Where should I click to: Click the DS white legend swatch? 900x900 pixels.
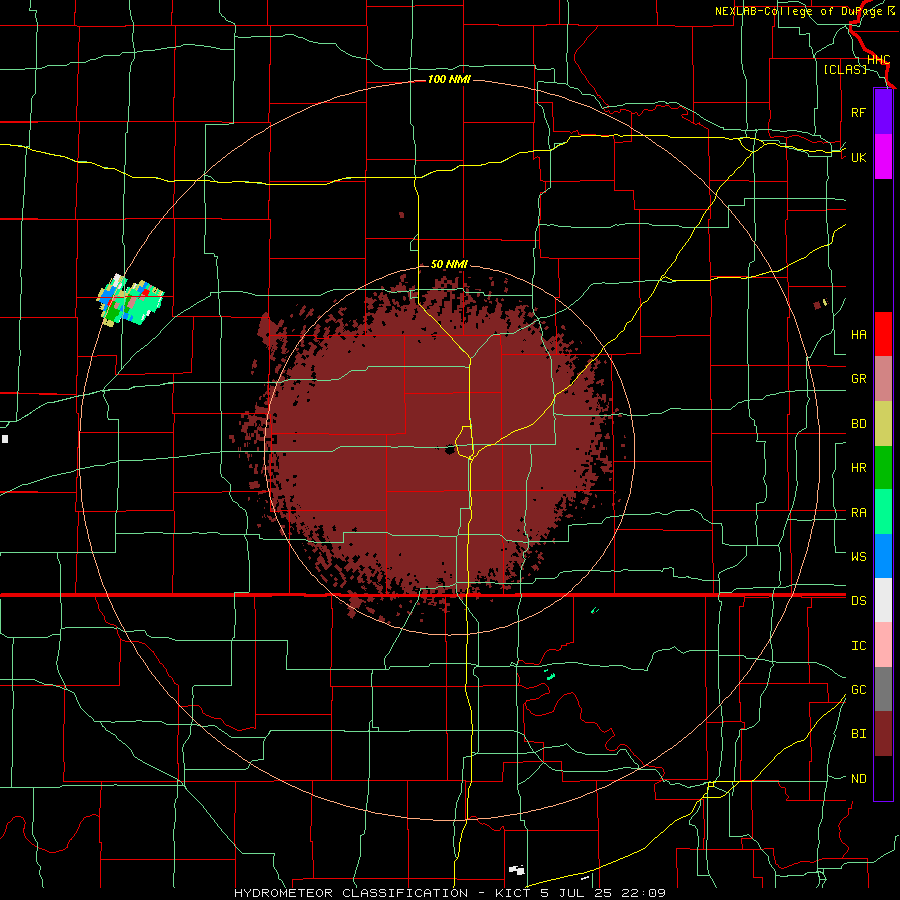click(x=883, y=600)
